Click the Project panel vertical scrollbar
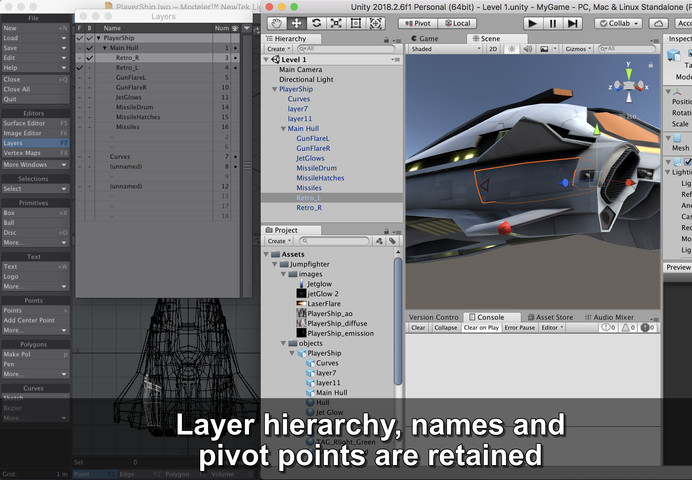 tap(398, 320)
